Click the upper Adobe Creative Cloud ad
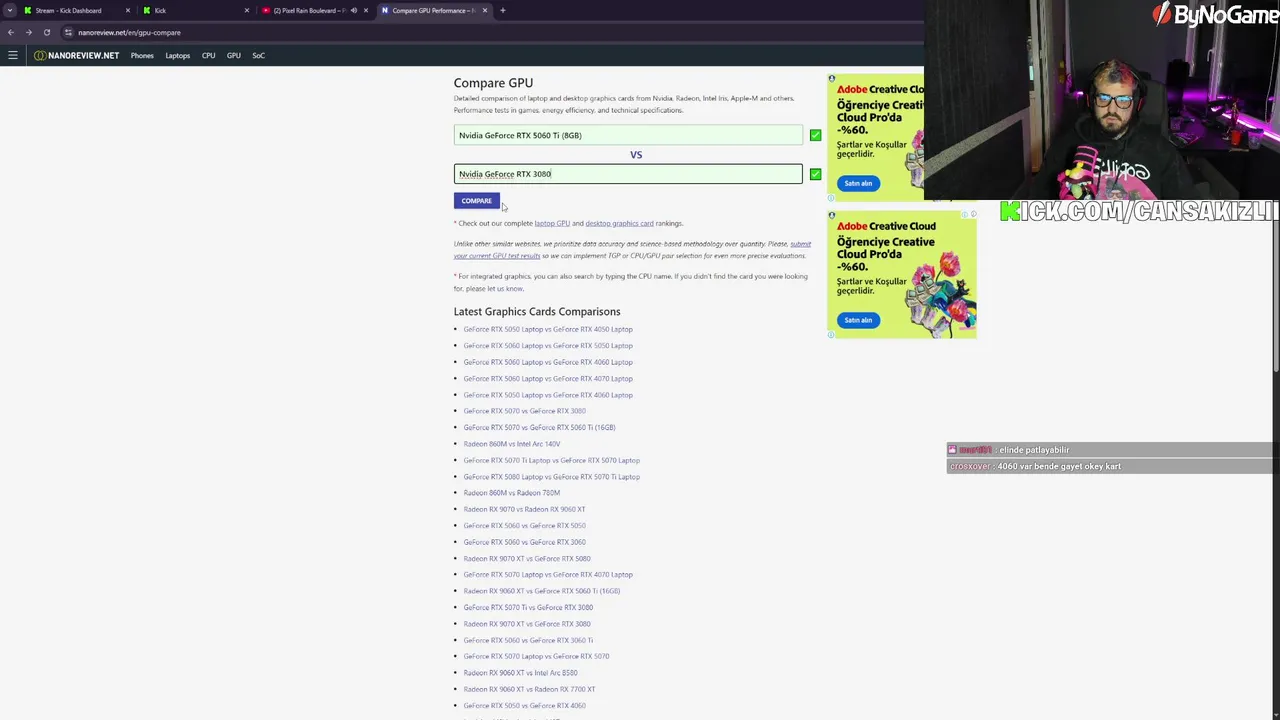The width and height of the screenshot is (1280, 720). tap(876, 137)
